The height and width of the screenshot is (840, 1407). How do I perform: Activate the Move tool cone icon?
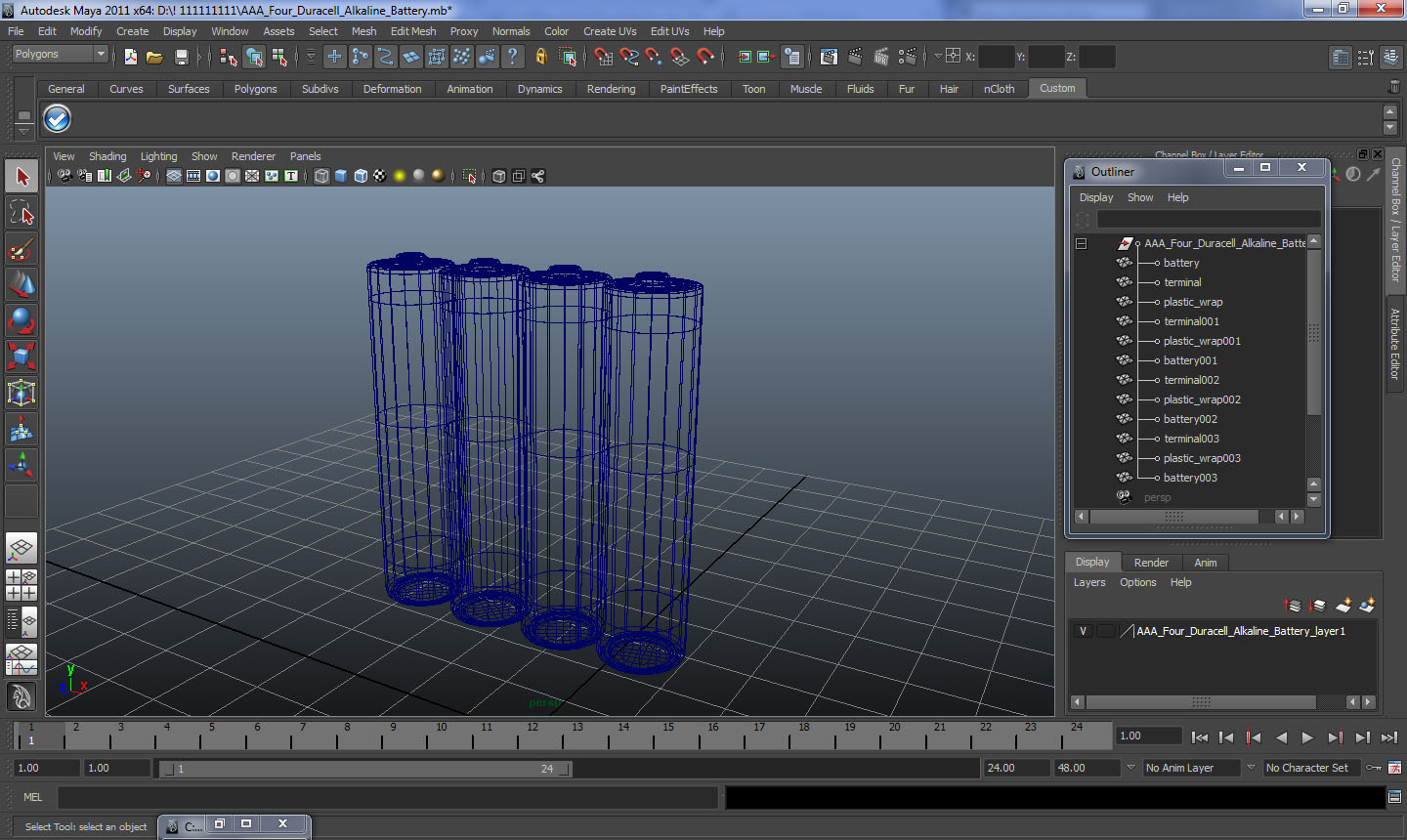click(x=21, y=285)
